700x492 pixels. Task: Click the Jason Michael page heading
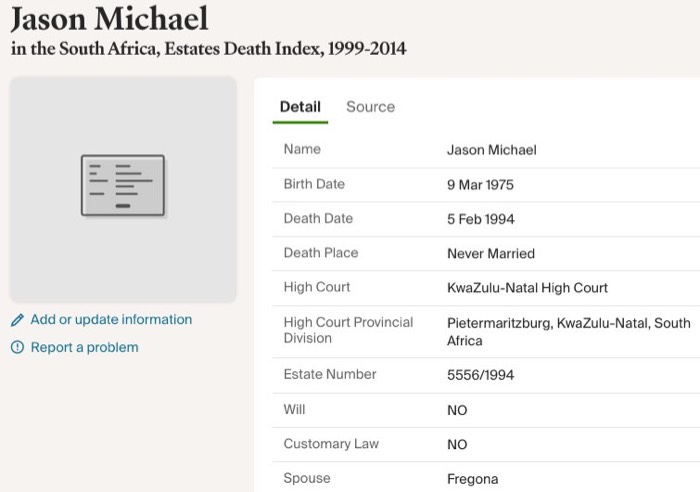(x=109, y=19)
